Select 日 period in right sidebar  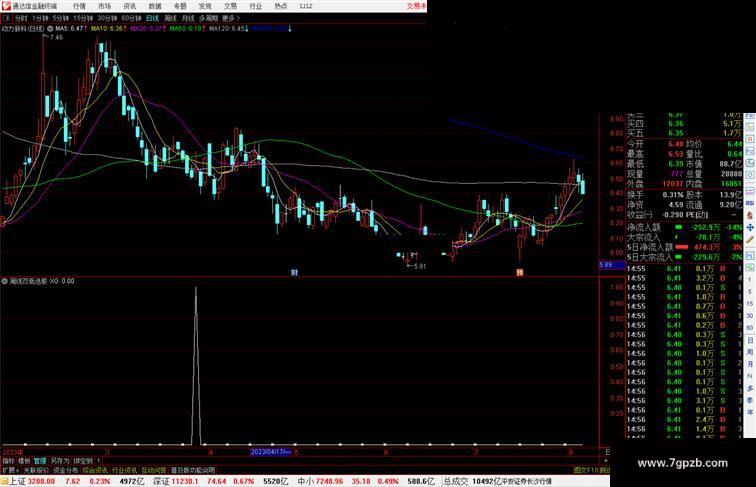point(750,340)
